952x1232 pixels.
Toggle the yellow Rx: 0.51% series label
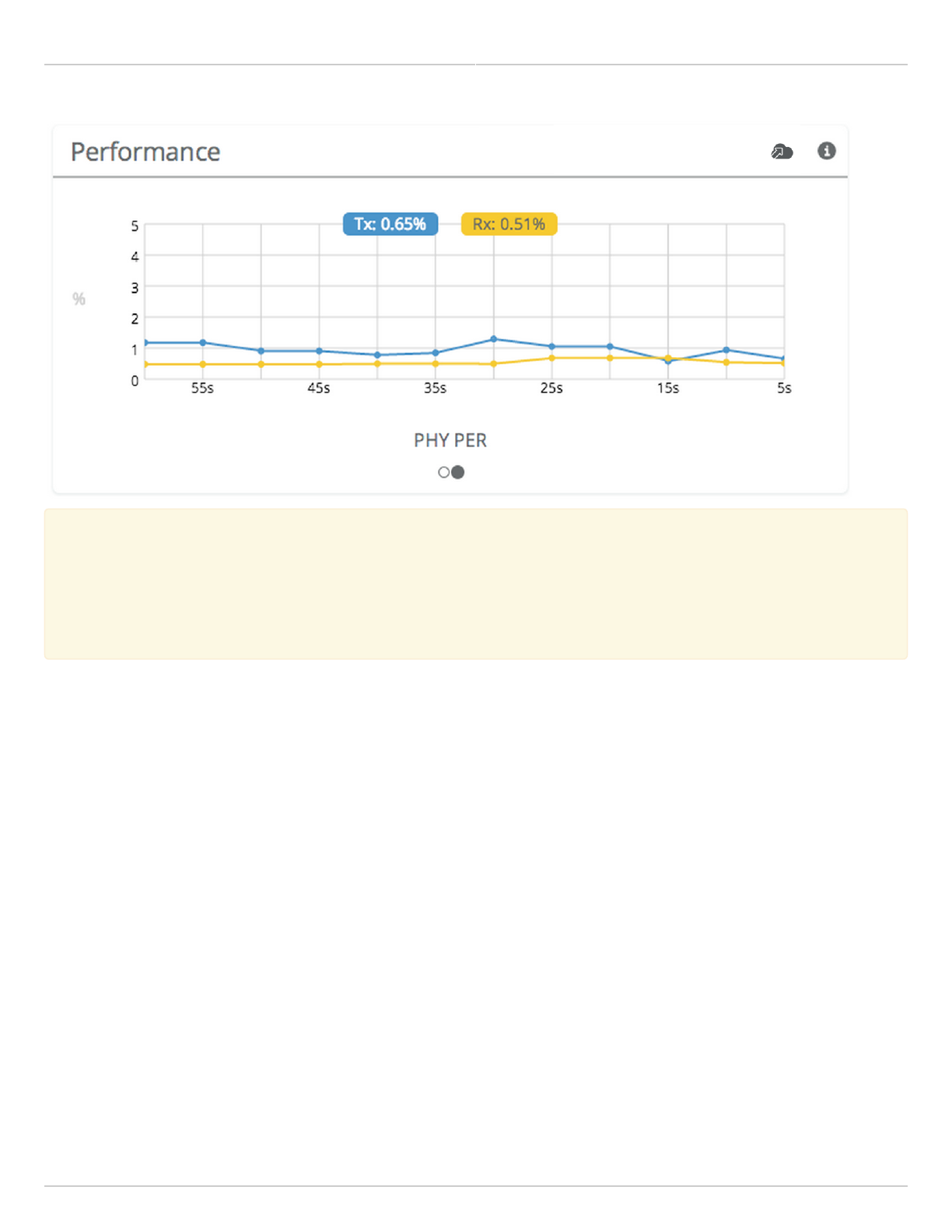[x=509, y=224]
